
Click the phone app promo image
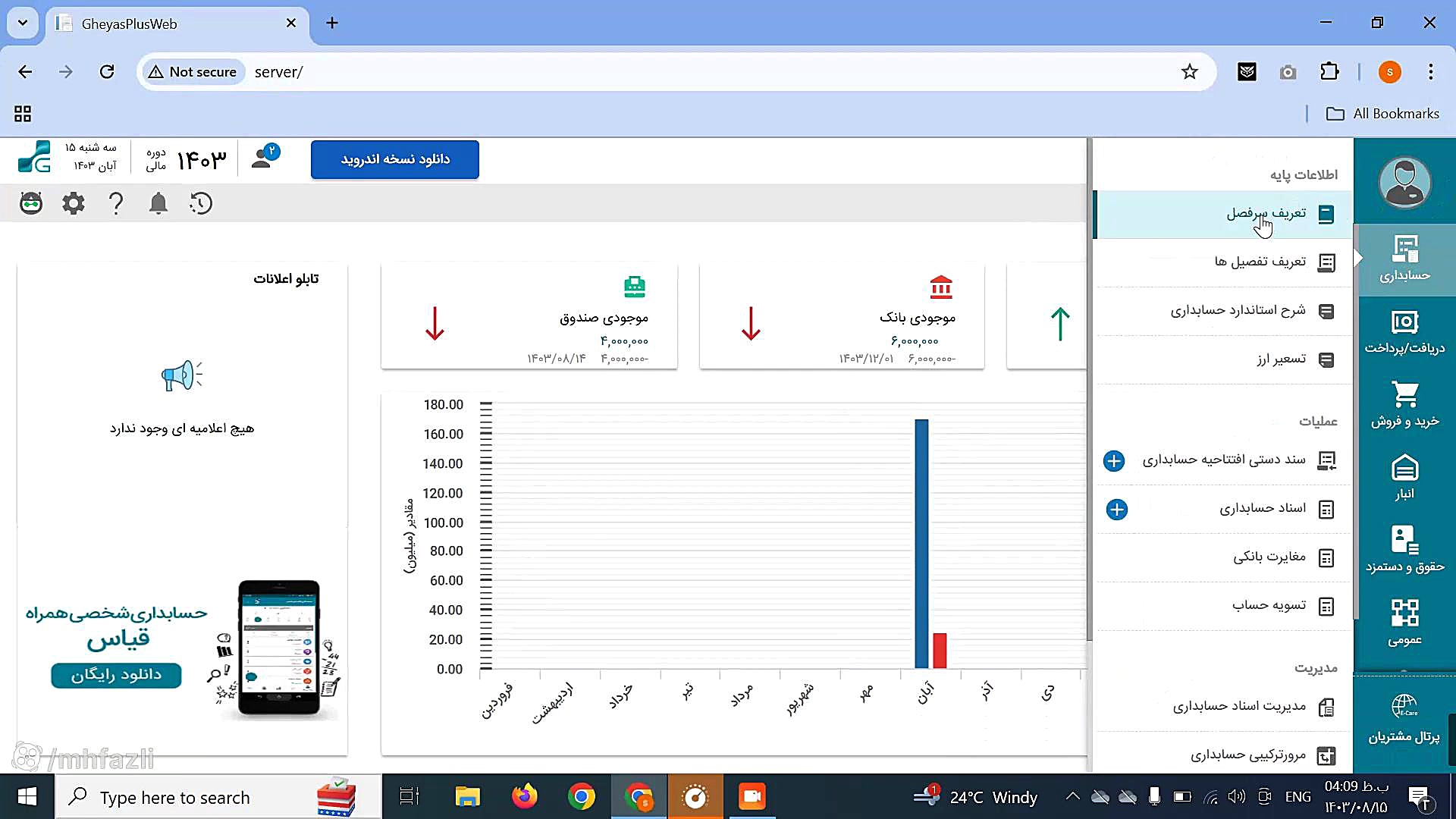point(279,648)
